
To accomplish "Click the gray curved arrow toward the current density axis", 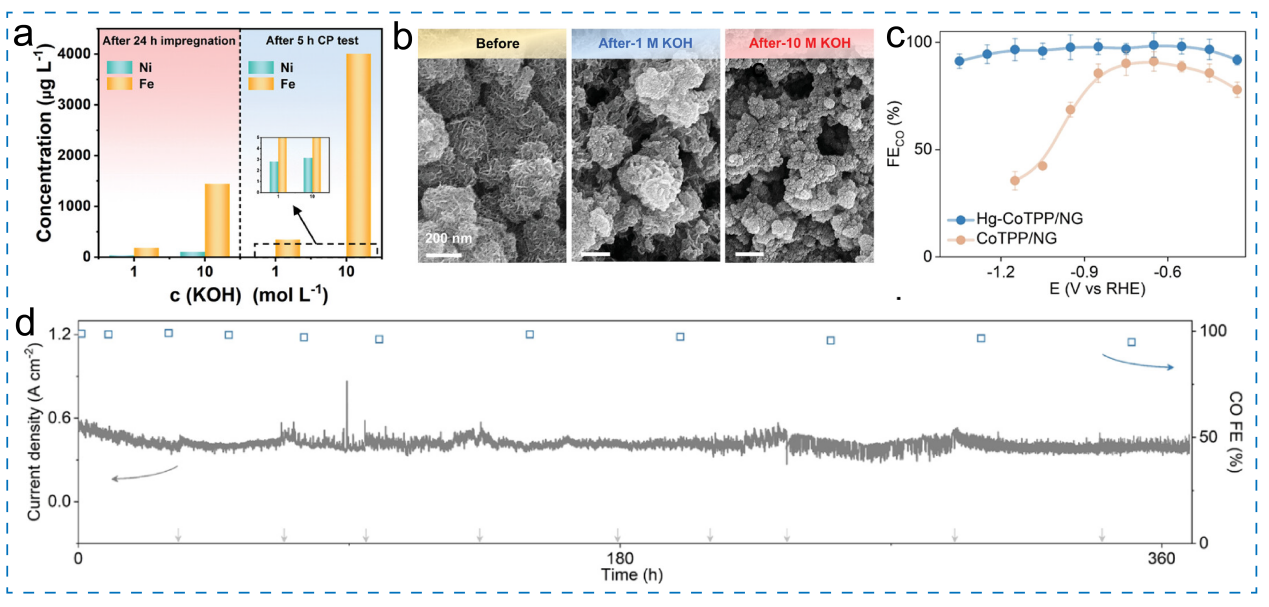I will [144, 474].
